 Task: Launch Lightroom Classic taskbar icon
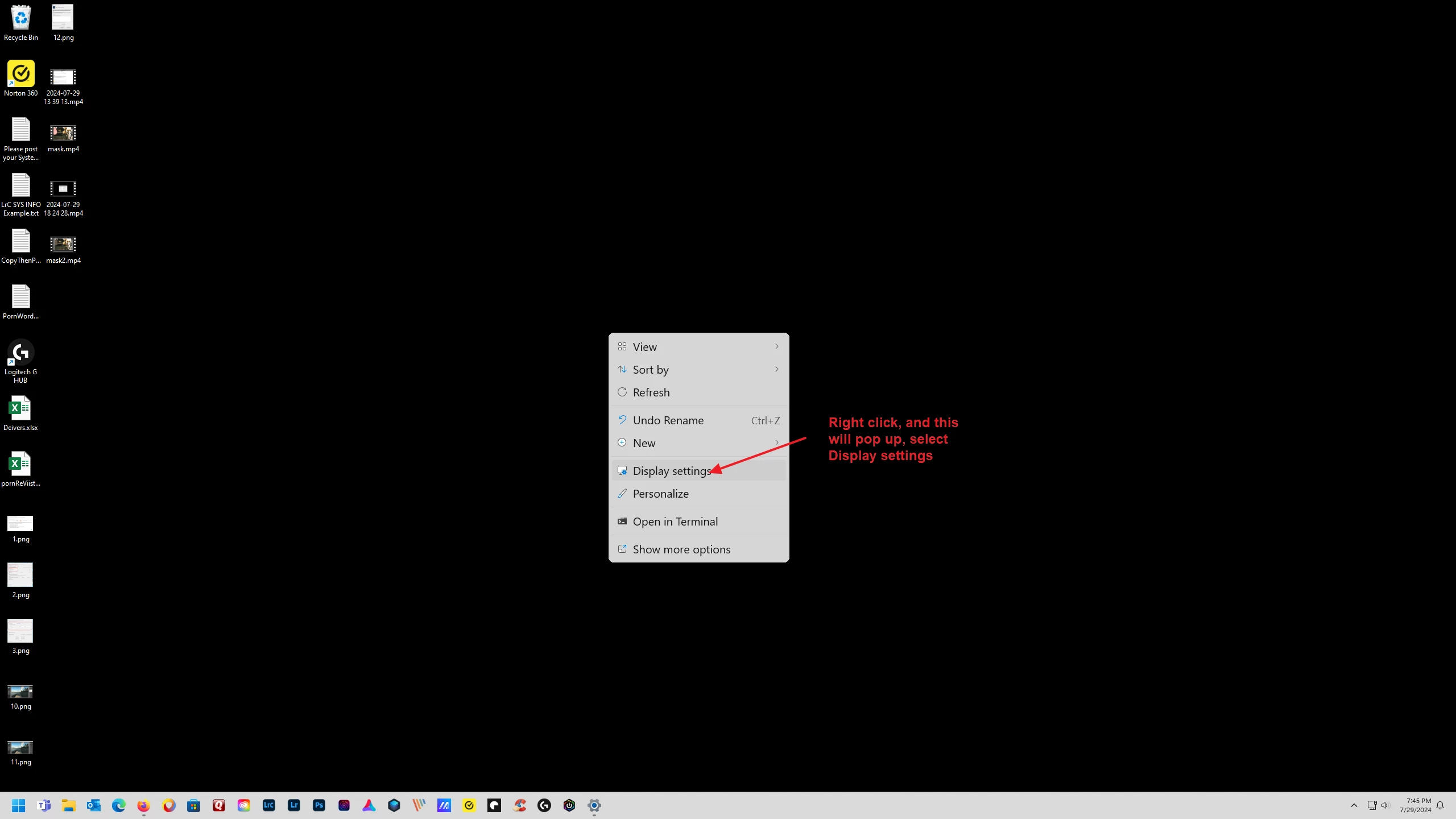(269, 805)
